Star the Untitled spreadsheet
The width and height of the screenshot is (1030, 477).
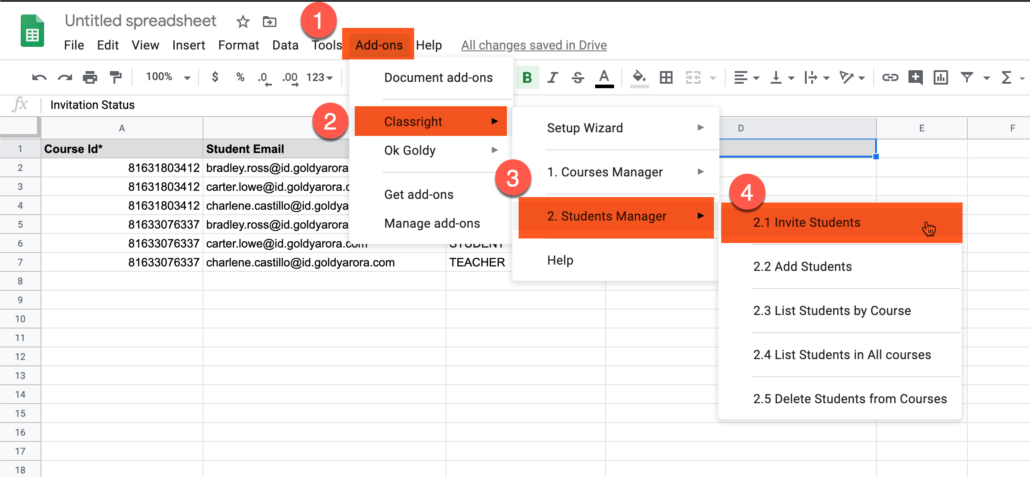click(x=243, y=22)
